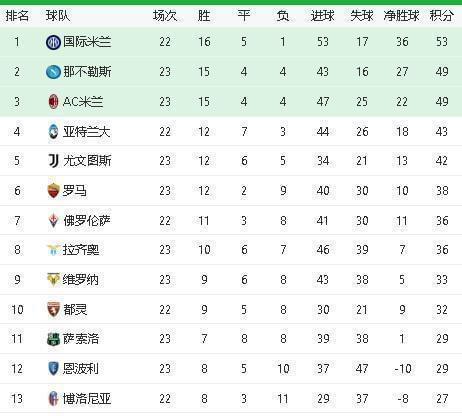Click the Empoli club crest

53,369
